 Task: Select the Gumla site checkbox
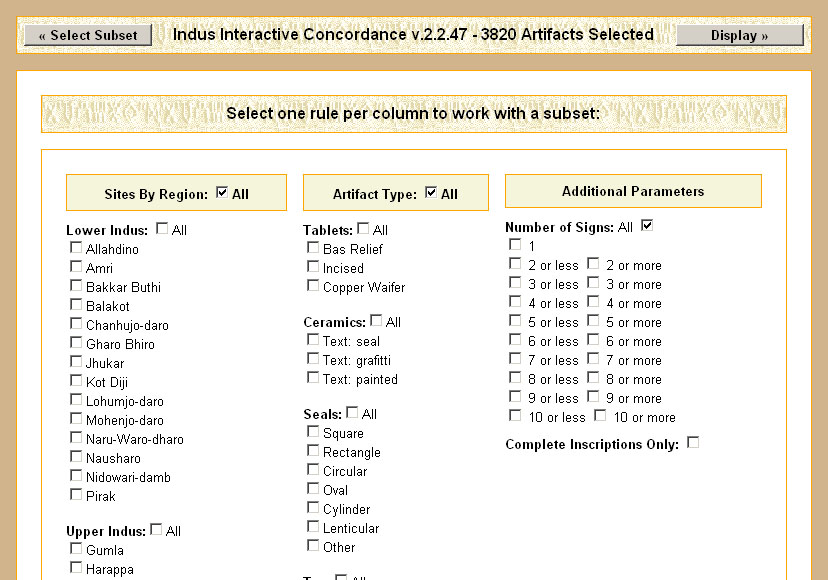point(76,548)
